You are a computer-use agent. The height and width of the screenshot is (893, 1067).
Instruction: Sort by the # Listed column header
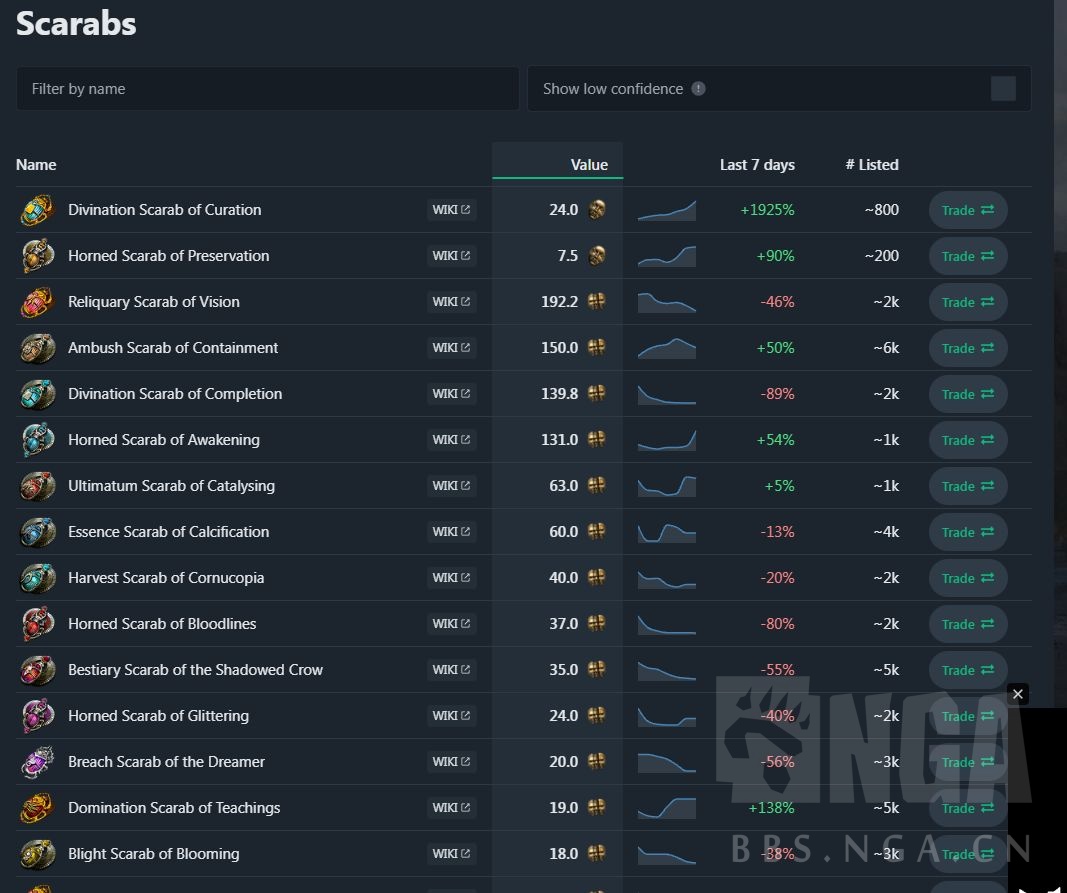pos(872,165)
